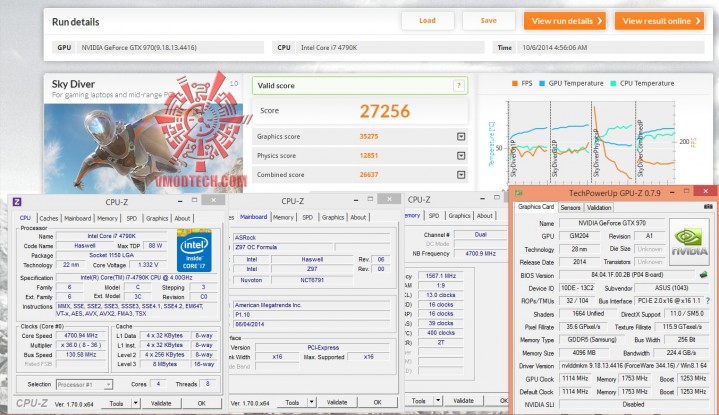The height and width of the screenshot is (415, 719).
Task: Expand the Combined score details
Action: [x=461, y=175]
